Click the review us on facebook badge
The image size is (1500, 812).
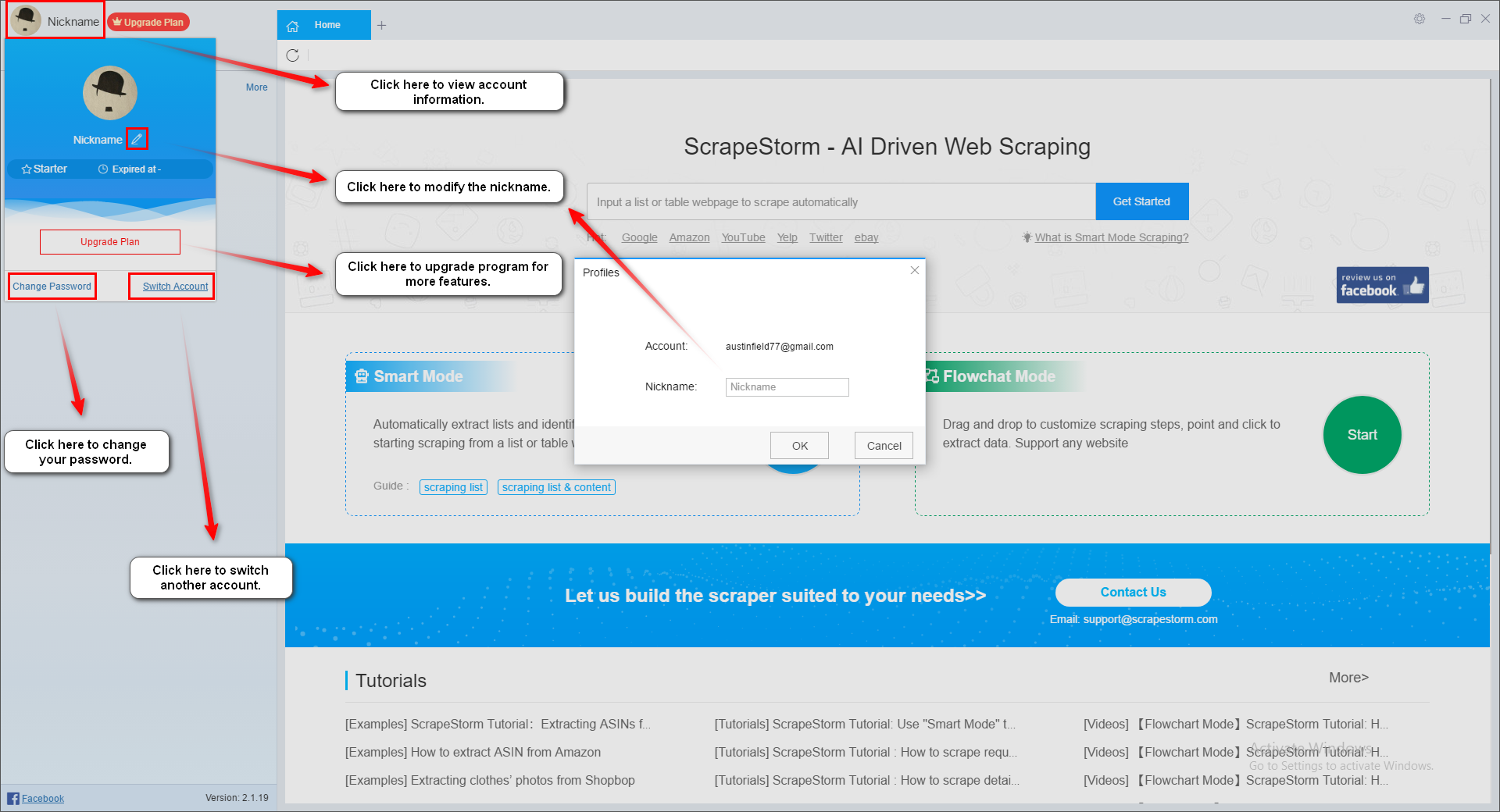click(1382, 285)
